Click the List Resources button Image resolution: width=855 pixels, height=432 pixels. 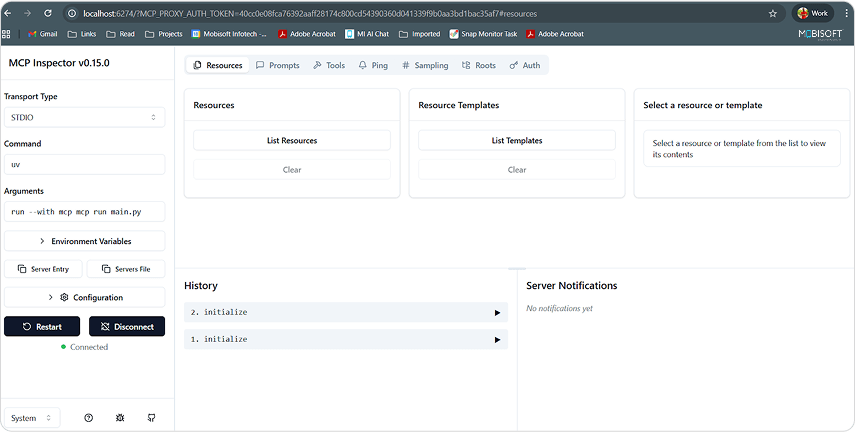291,141
